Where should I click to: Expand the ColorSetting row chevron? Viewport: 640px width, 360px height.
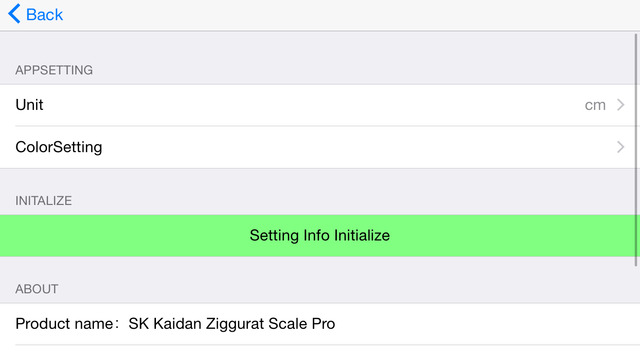[x=620, y=147]
